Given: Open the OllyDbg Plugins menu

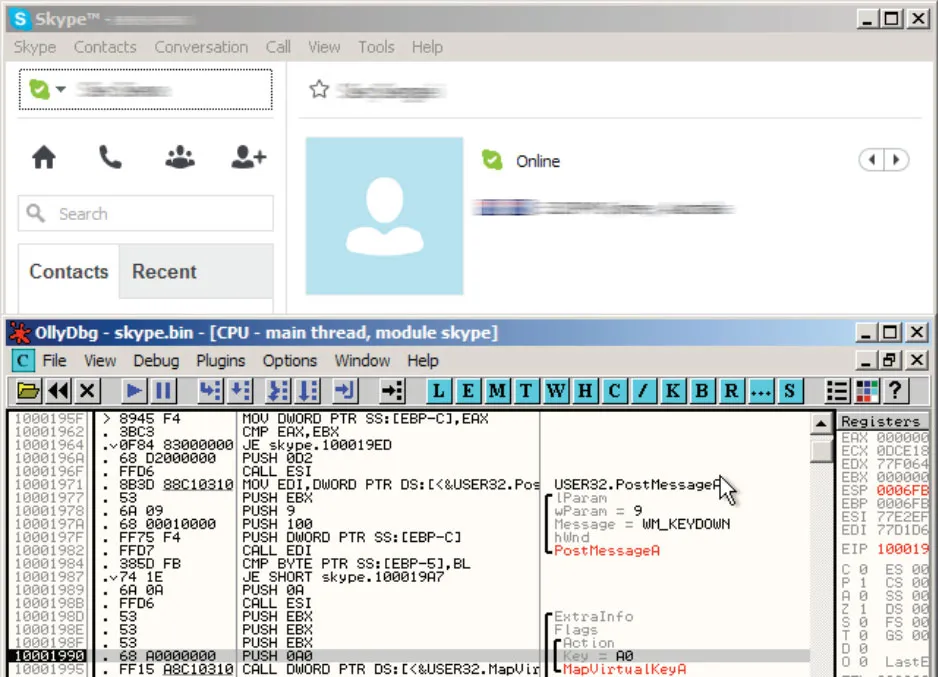Looking at the screenshot, I should click(221, 361).
